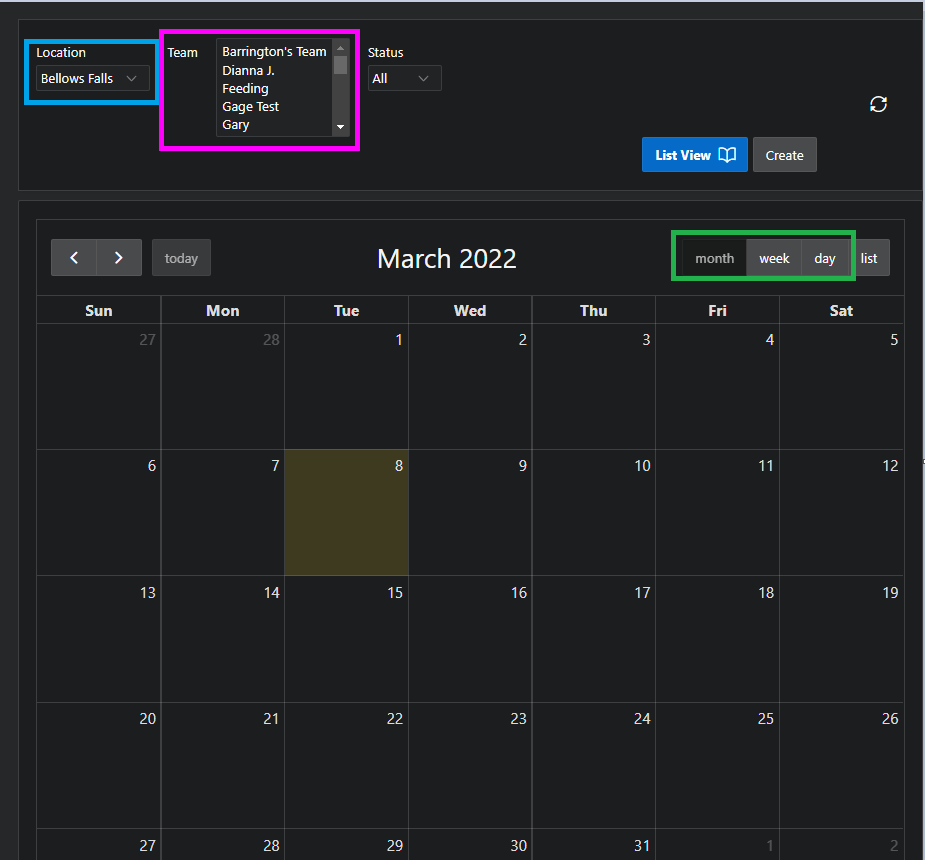The height and width of the screenshot is (860, 925).
Task: Go to next month arrow
Action: tap(119, 258)
